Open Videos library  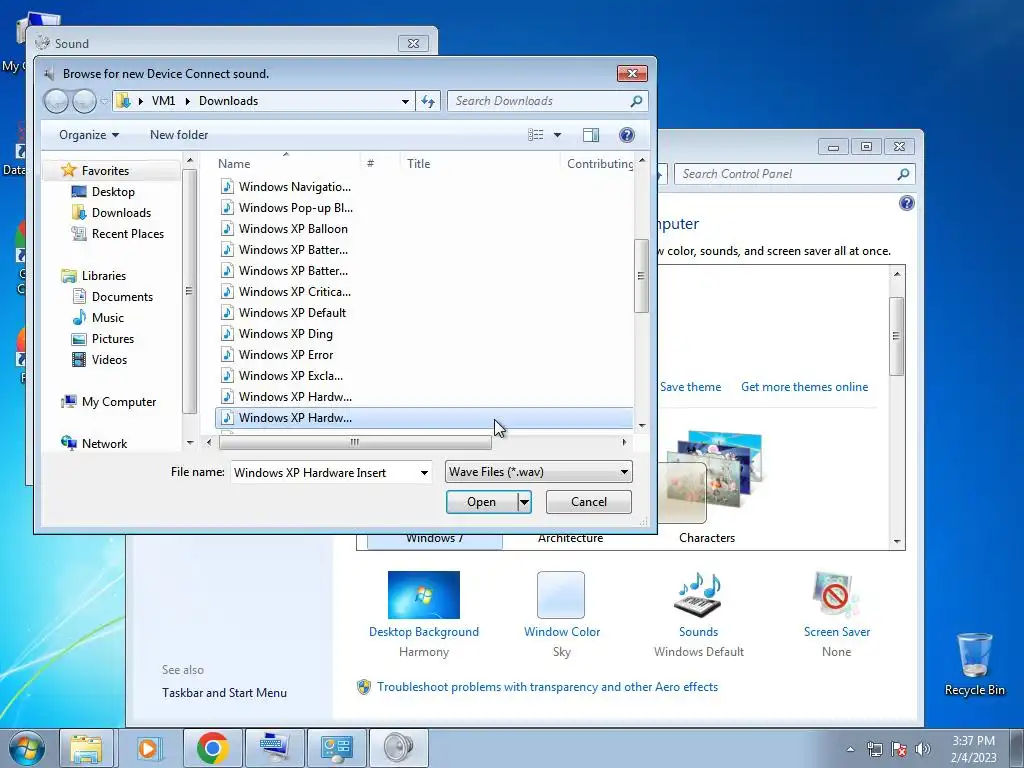109,360
